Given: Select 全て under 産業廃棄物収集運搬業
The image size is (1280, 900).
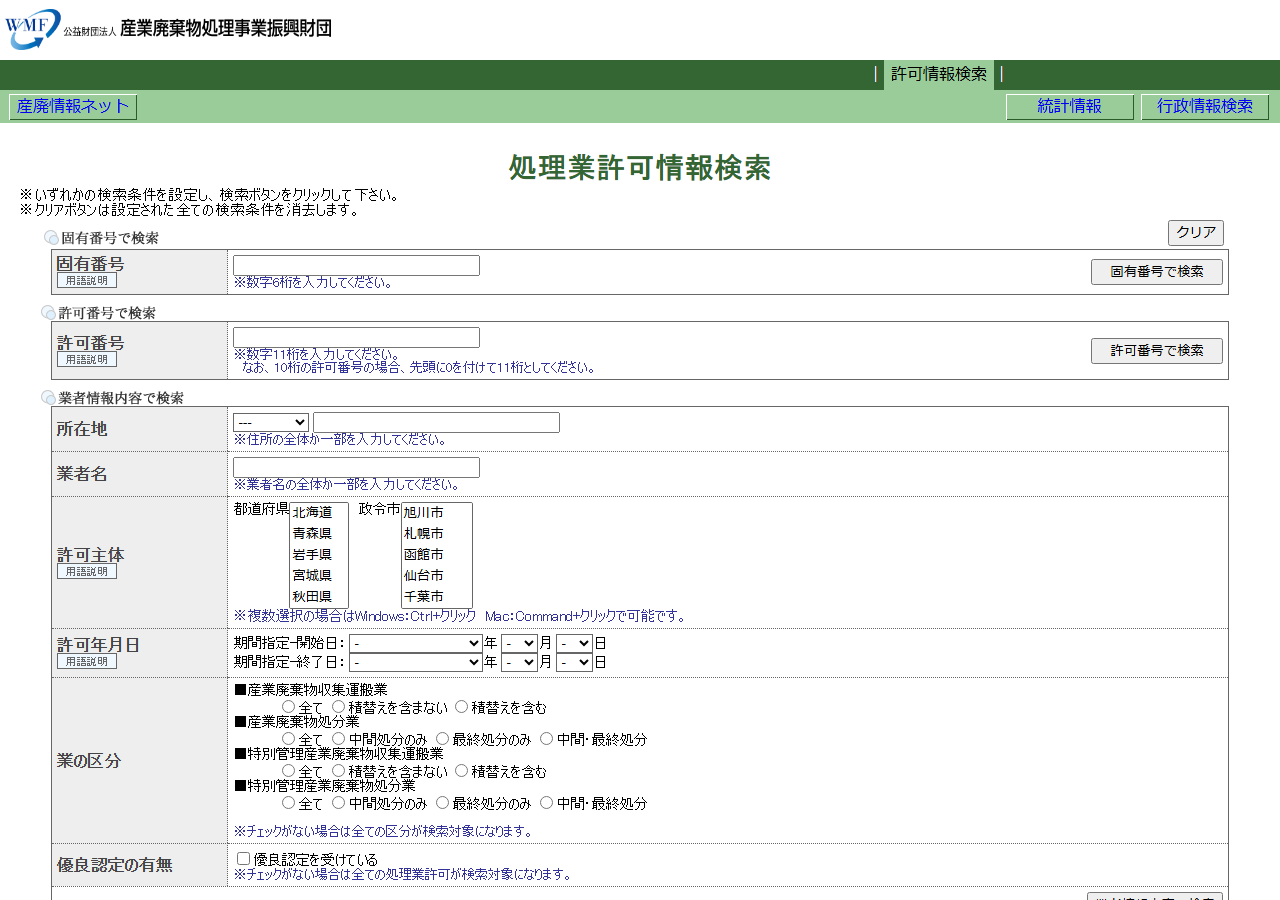Looking at the screenshot, I should tap(289, 707).
